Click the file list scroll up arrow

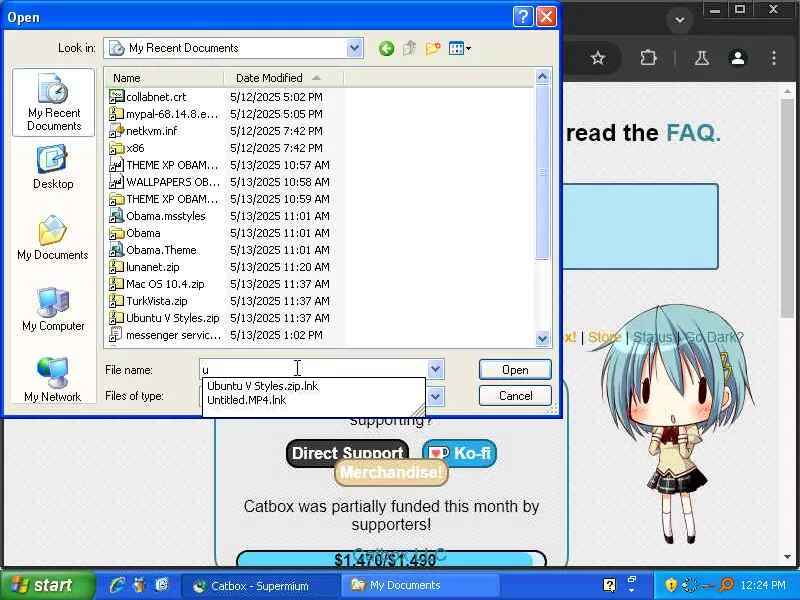(x=542, y=77)
